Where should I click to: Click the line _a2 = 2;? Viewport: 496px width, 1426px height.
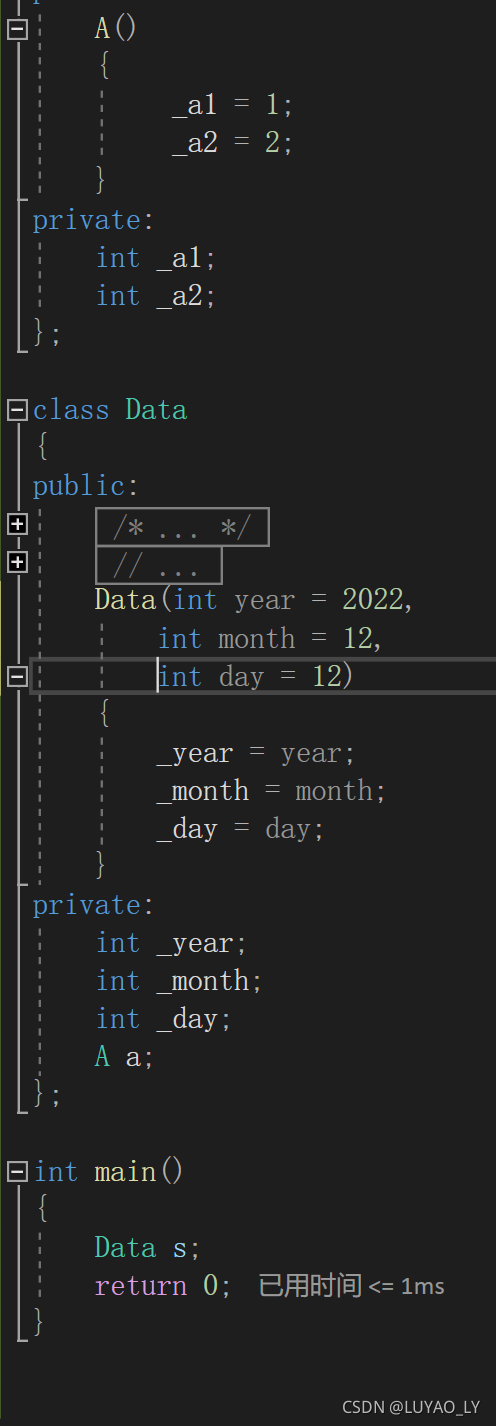tap(232, 143)
